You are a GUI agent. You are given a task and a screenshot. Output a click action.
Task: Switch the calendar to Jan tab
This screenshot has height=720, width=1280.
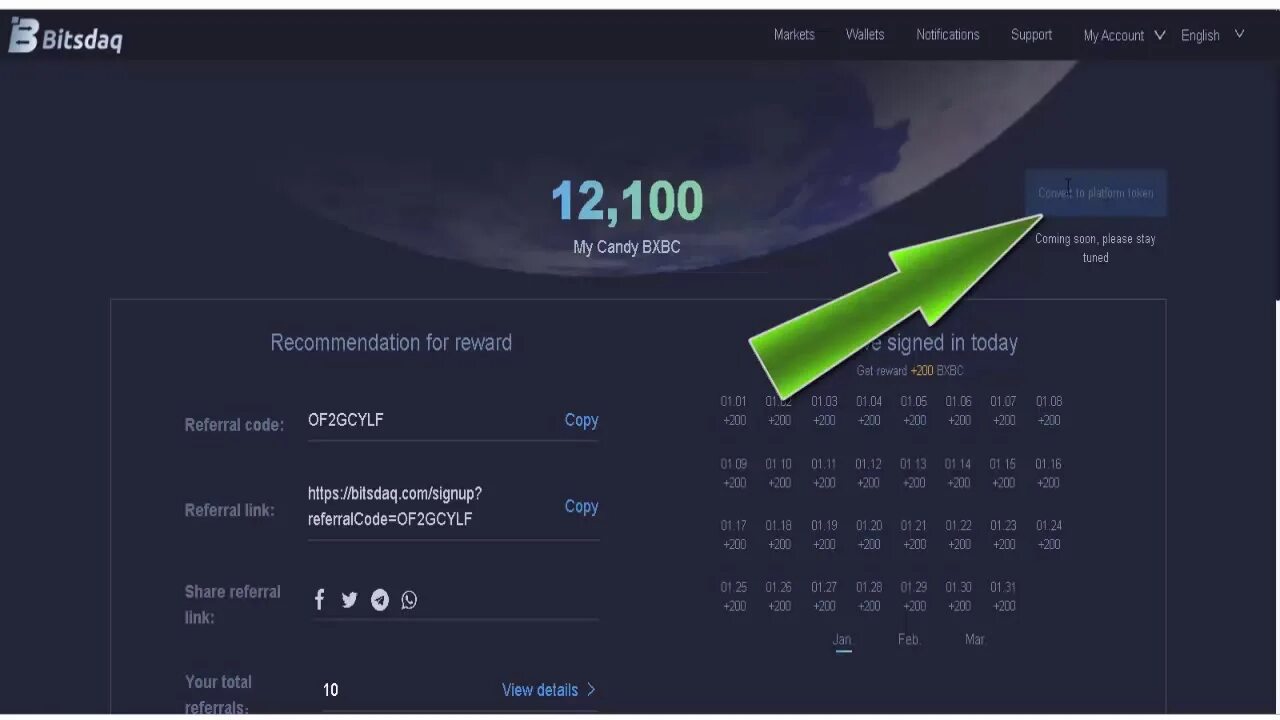843,640
